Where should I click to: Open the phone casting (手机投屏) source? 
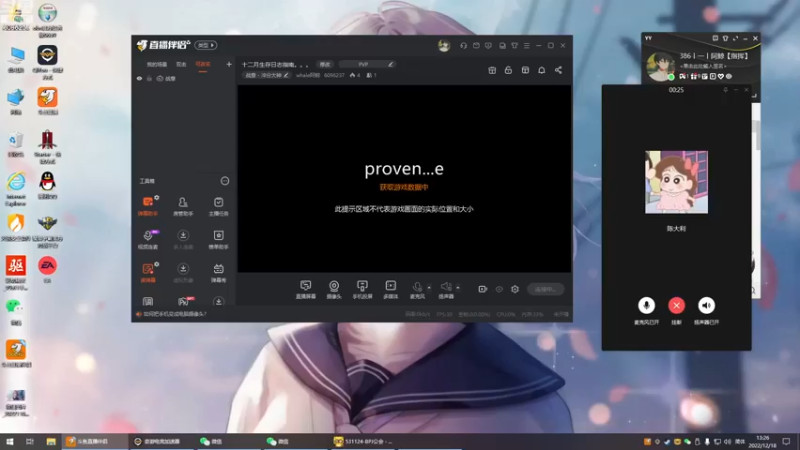pyautogui.click(x=362, y=289)
